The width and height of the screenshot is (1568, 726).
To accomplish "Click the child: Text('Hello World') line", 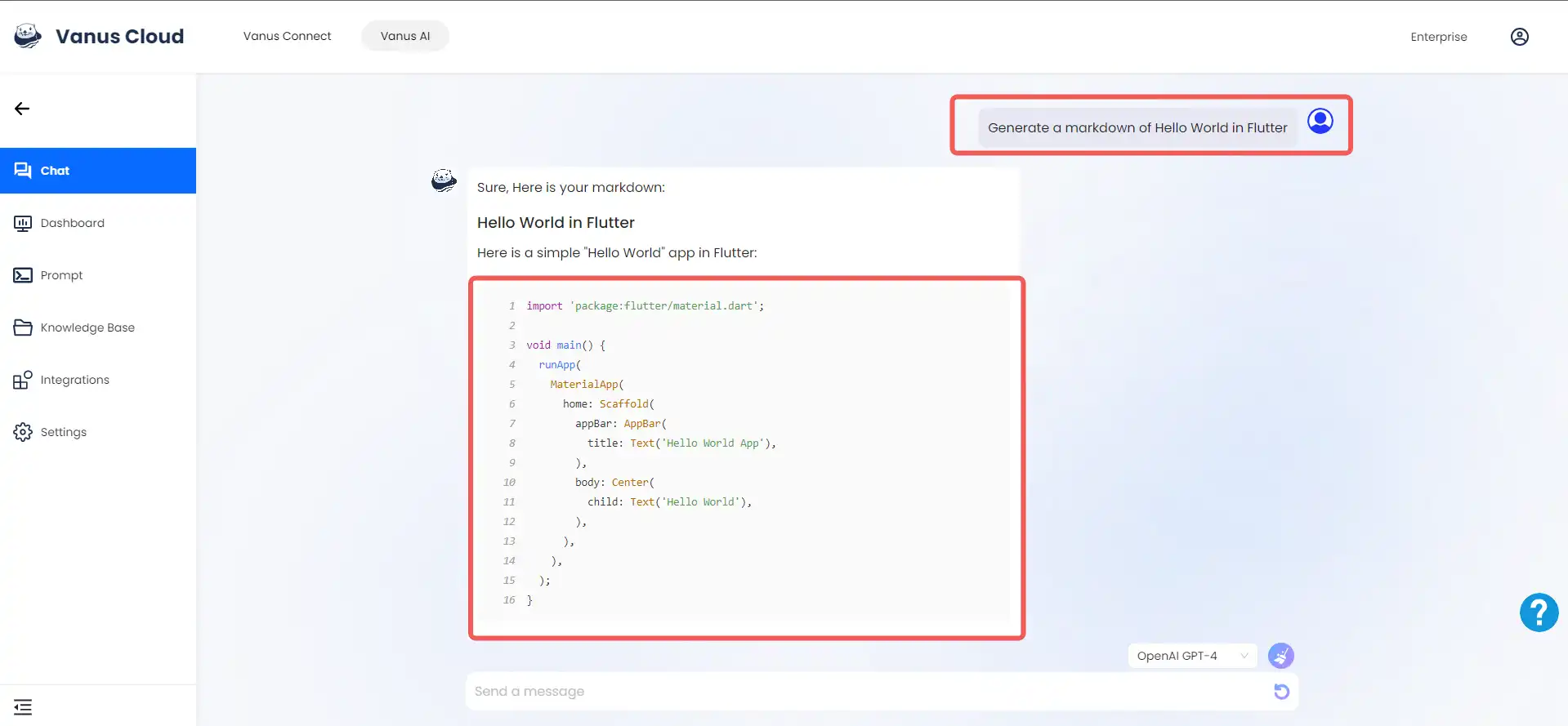I will tap(670, 501).
